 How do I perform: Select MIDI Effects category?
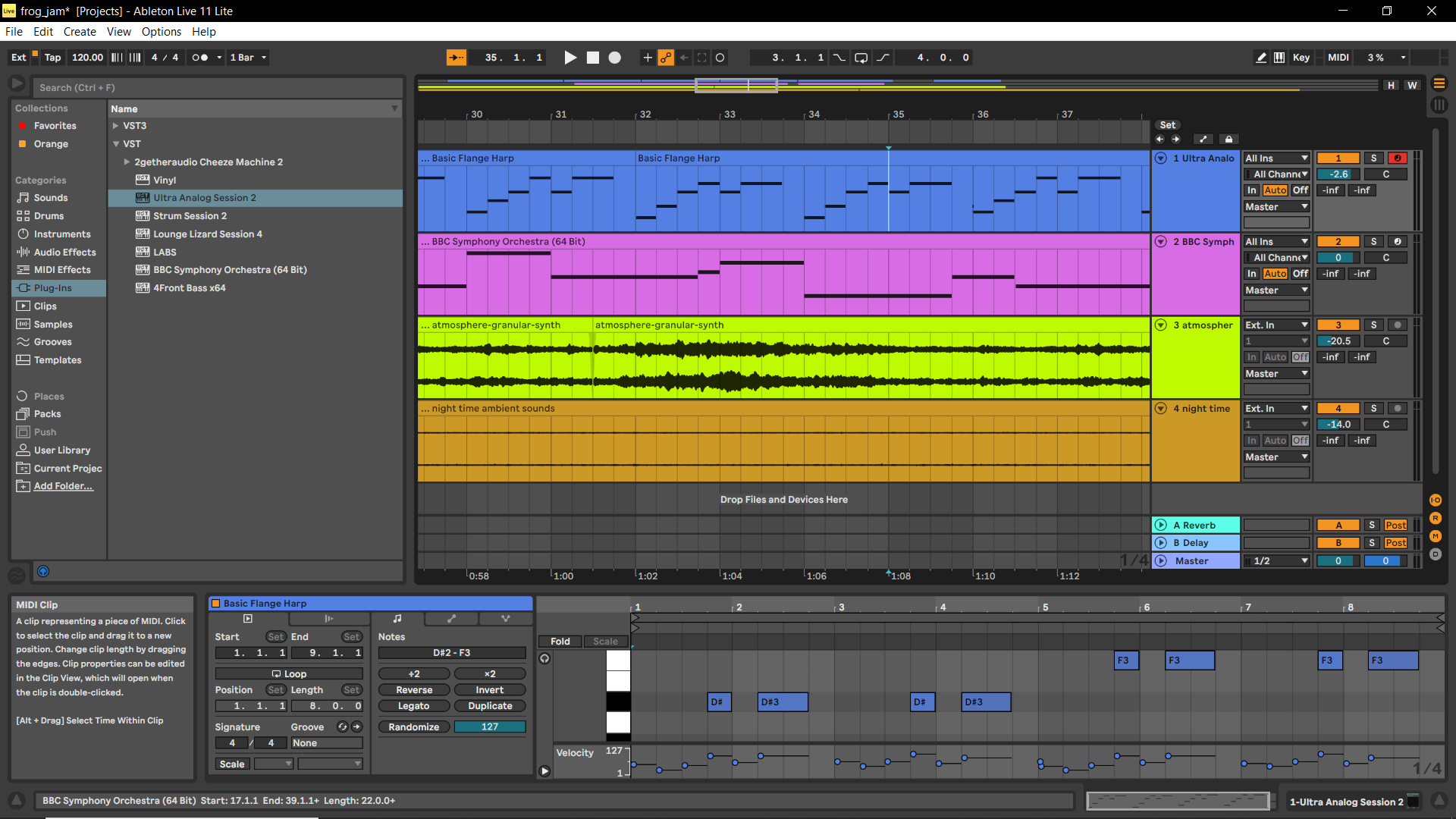click(62, 270)
